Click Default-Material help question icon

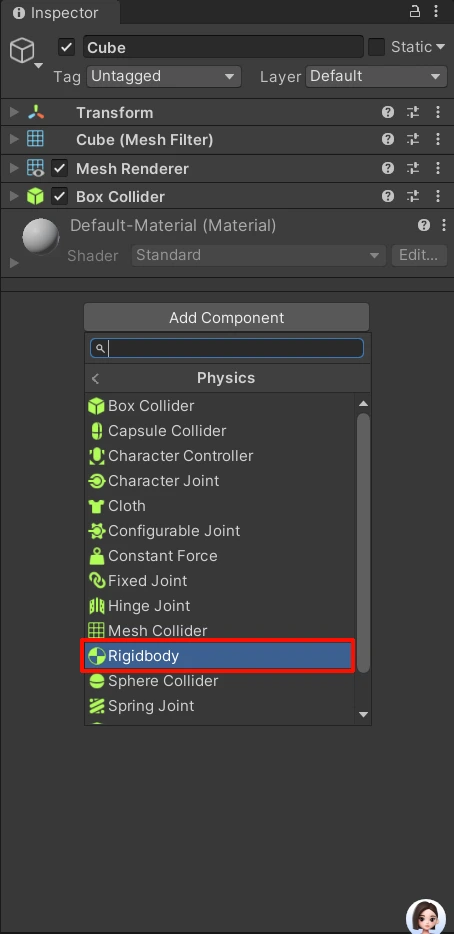(x=424, y=225)
